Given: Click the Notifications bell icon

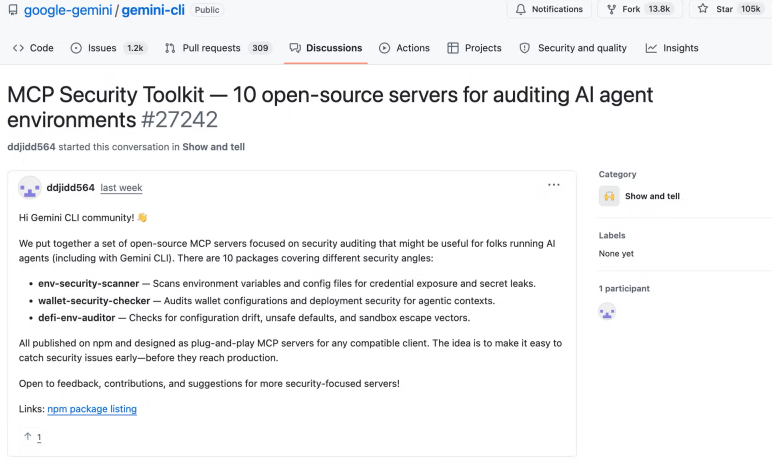Looking at the screenshot, I should pyautogui.click(x=520, y=9).
